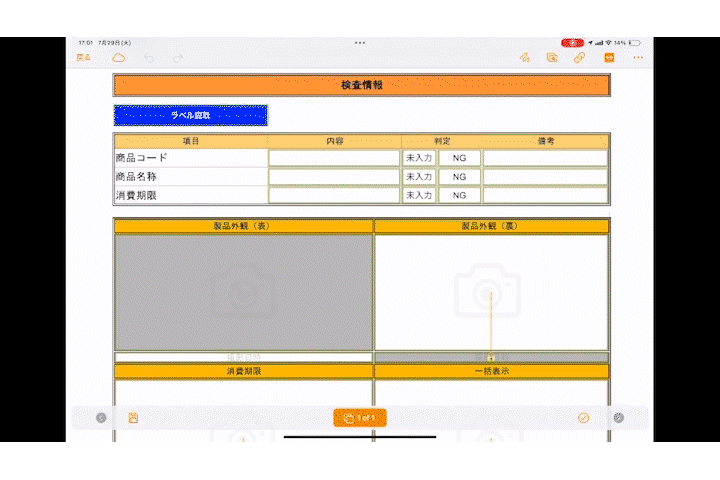The image size is (720, 480).
Task: Tap the 製品外観（裏） camera placeholder
Action: click(x=490, y=292)
